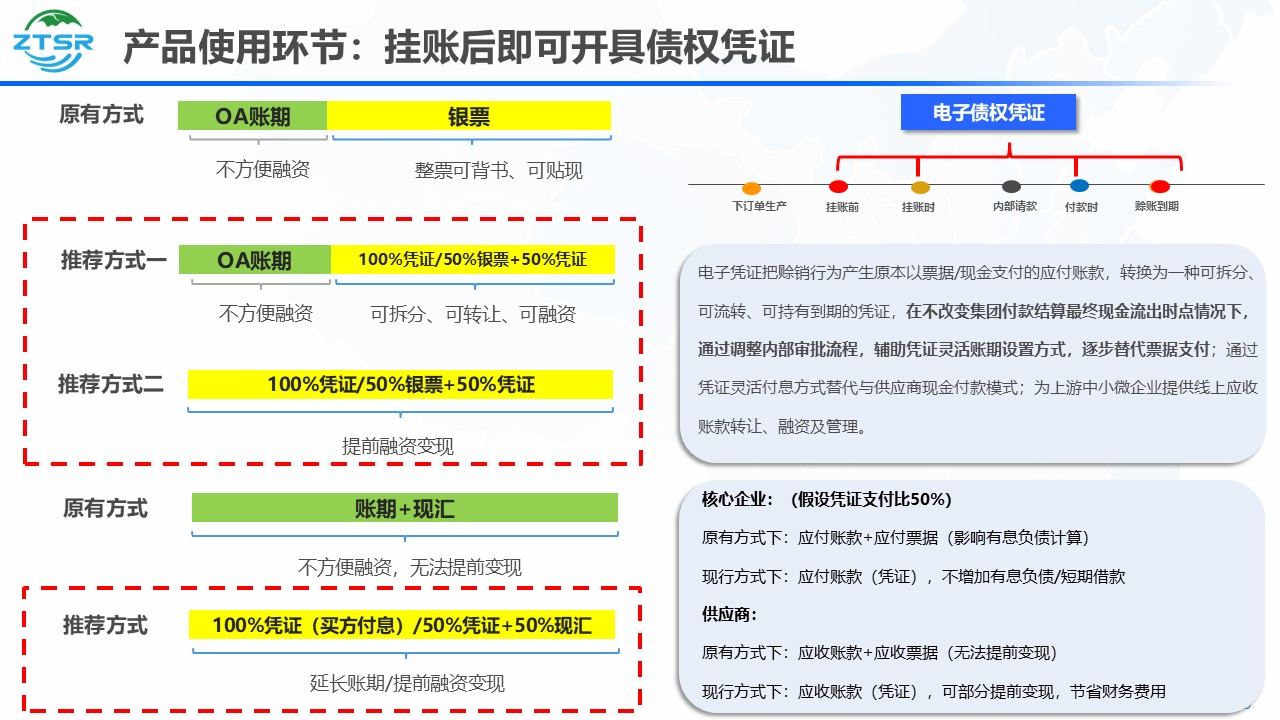Click the gold dot above 挂账时
1280x720 pixels.
921,187
